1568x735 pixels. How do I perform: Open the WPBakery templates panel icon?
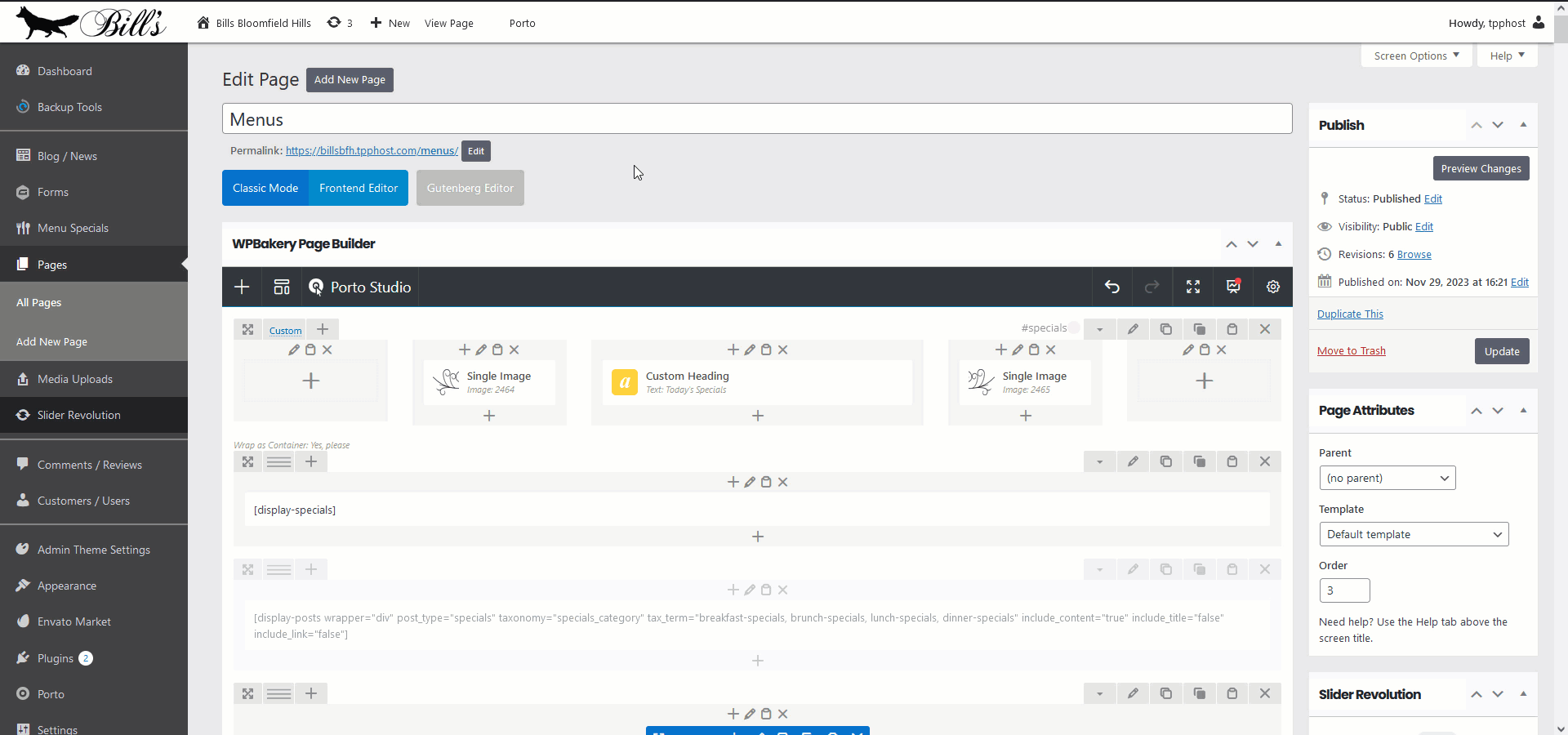click(x=281, y=287)
